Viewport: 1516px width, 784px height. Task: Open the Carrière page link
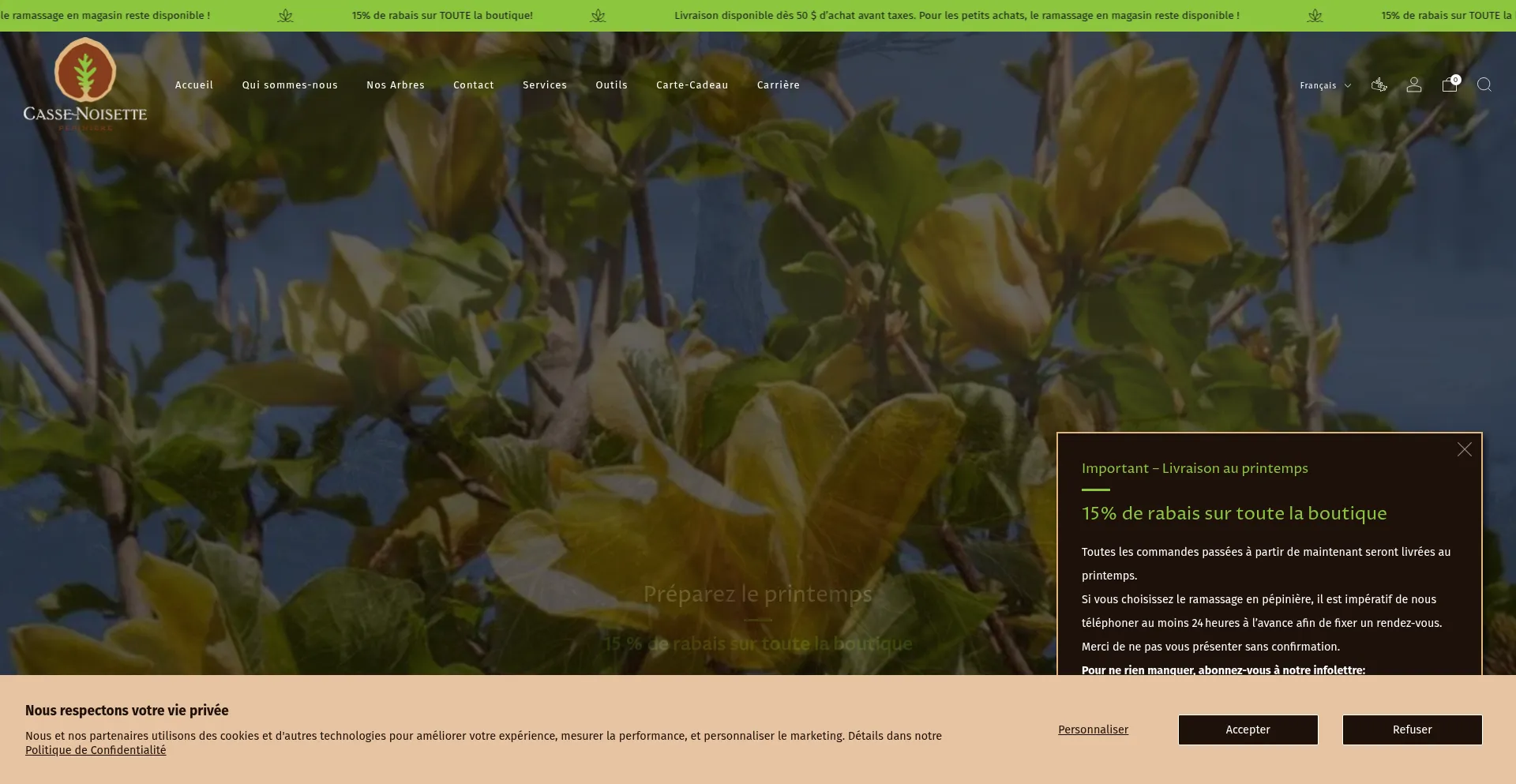tap(779, 84)
